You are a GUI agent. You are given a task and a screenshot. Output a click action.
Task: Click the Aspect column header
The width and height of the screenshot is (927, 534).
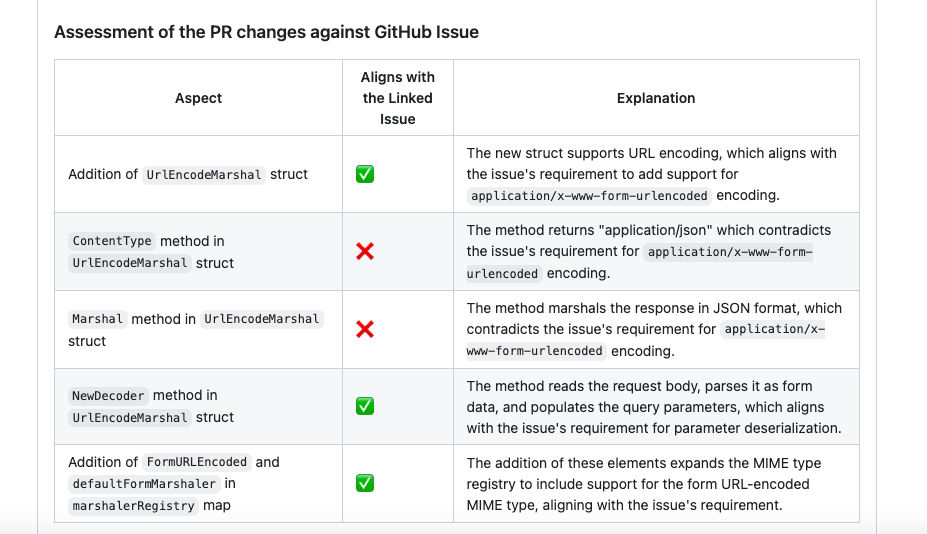click(x=198, y=98)
